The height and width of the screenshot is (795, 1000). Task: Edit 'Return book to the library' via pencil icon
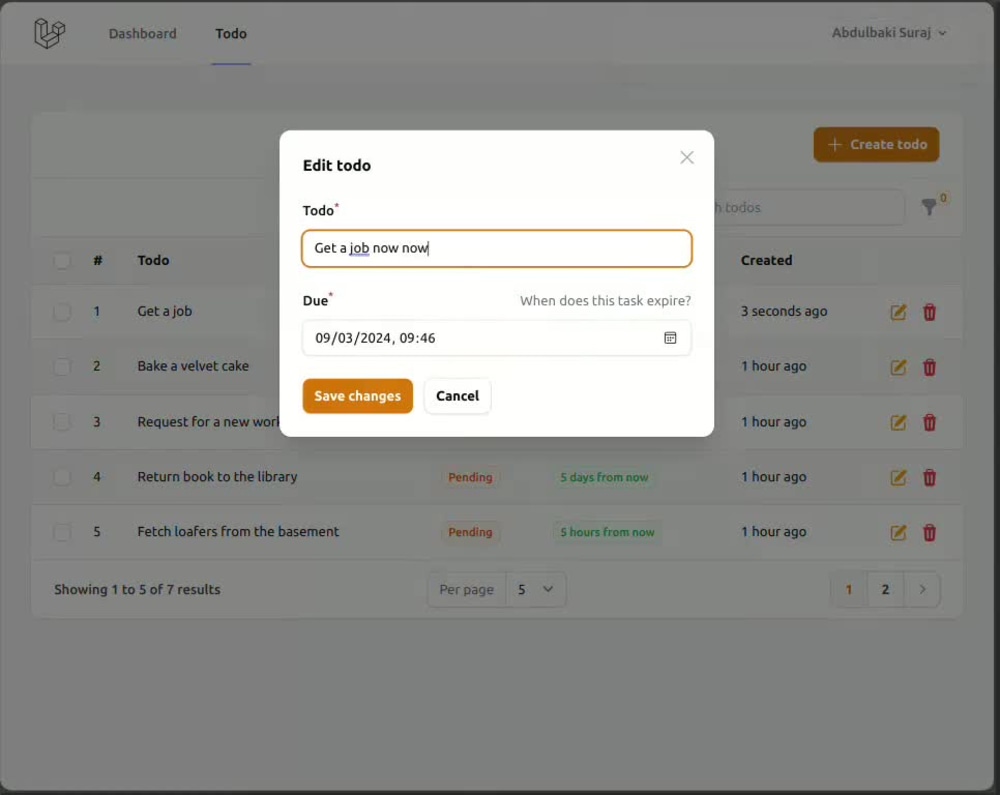click(x=897, y=477)
